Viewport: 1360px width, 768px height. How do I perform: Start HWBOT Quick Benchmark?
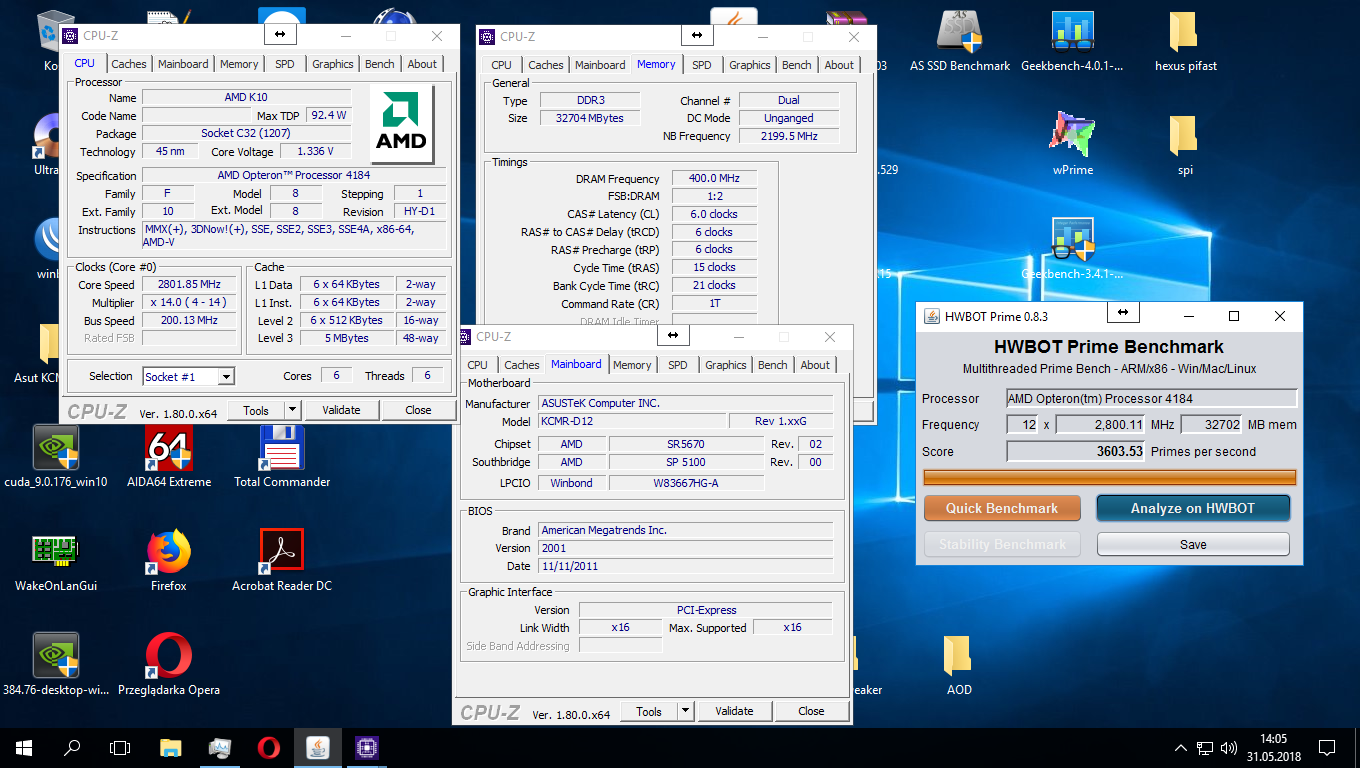[x=1002, y=508]
